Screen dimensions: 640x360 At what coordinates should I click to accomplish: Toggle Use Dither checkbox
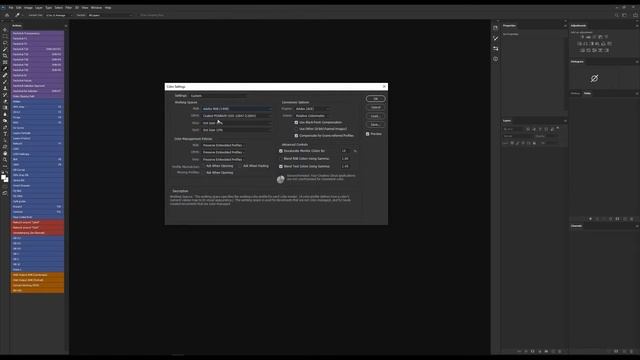pyautogui.click(x=296, y=129)
